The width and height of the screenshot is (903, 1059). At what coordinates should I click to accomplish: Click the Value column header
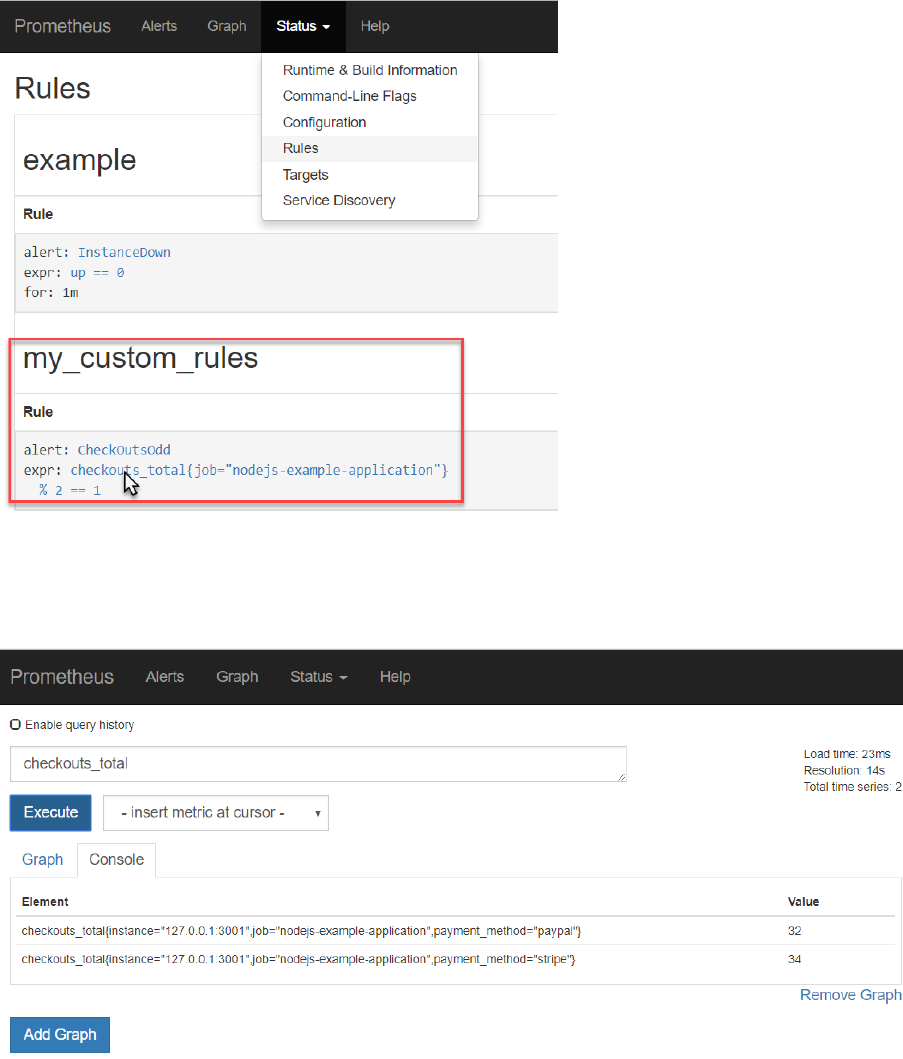tap(803, 902)
